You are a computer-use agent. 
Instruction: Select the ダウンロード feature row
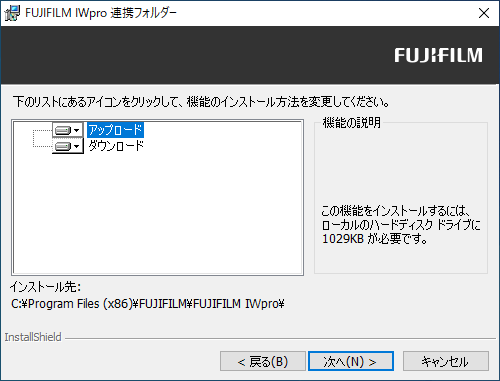coord(115,146)
